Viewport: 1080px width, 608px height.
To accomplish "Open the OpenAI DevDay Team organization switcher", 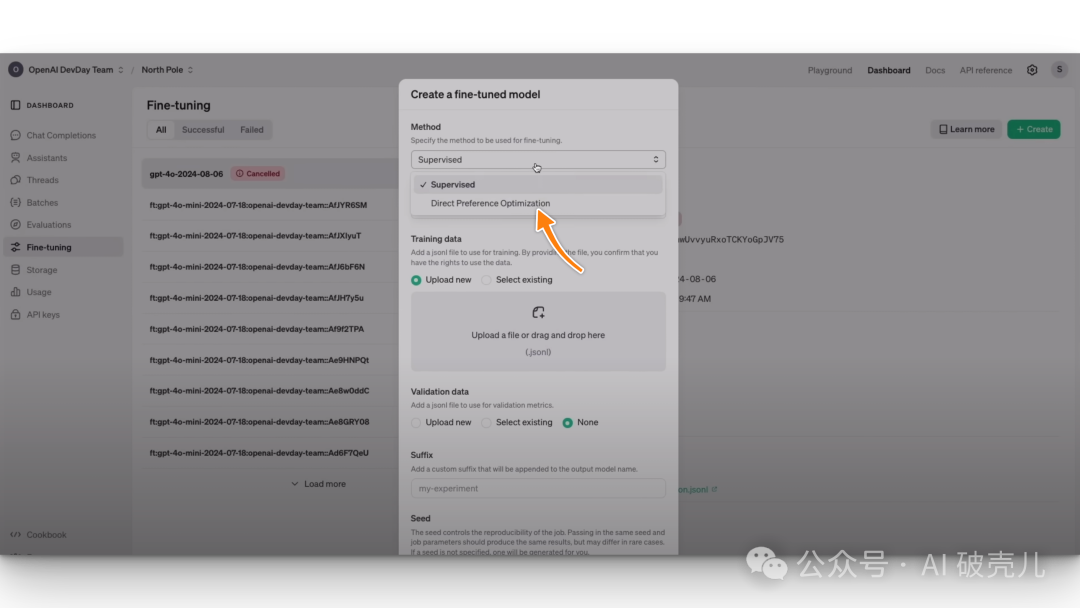I will [67, 70].
